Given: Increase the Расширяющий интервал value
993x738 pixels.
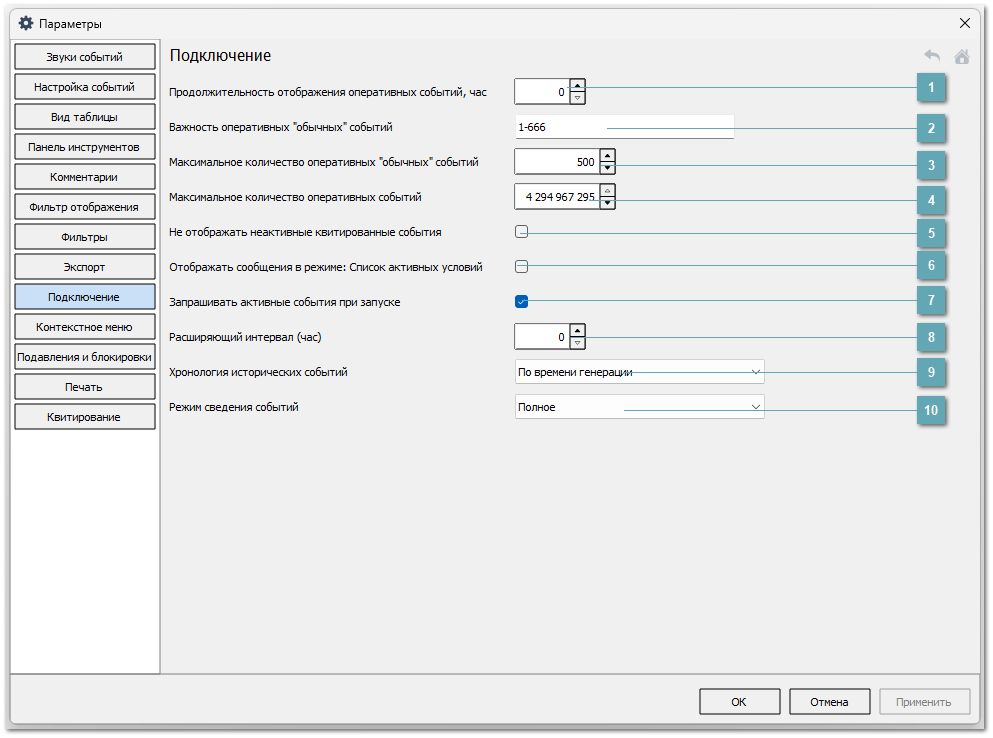Looking at the screenshot, I should coord(577,330).
